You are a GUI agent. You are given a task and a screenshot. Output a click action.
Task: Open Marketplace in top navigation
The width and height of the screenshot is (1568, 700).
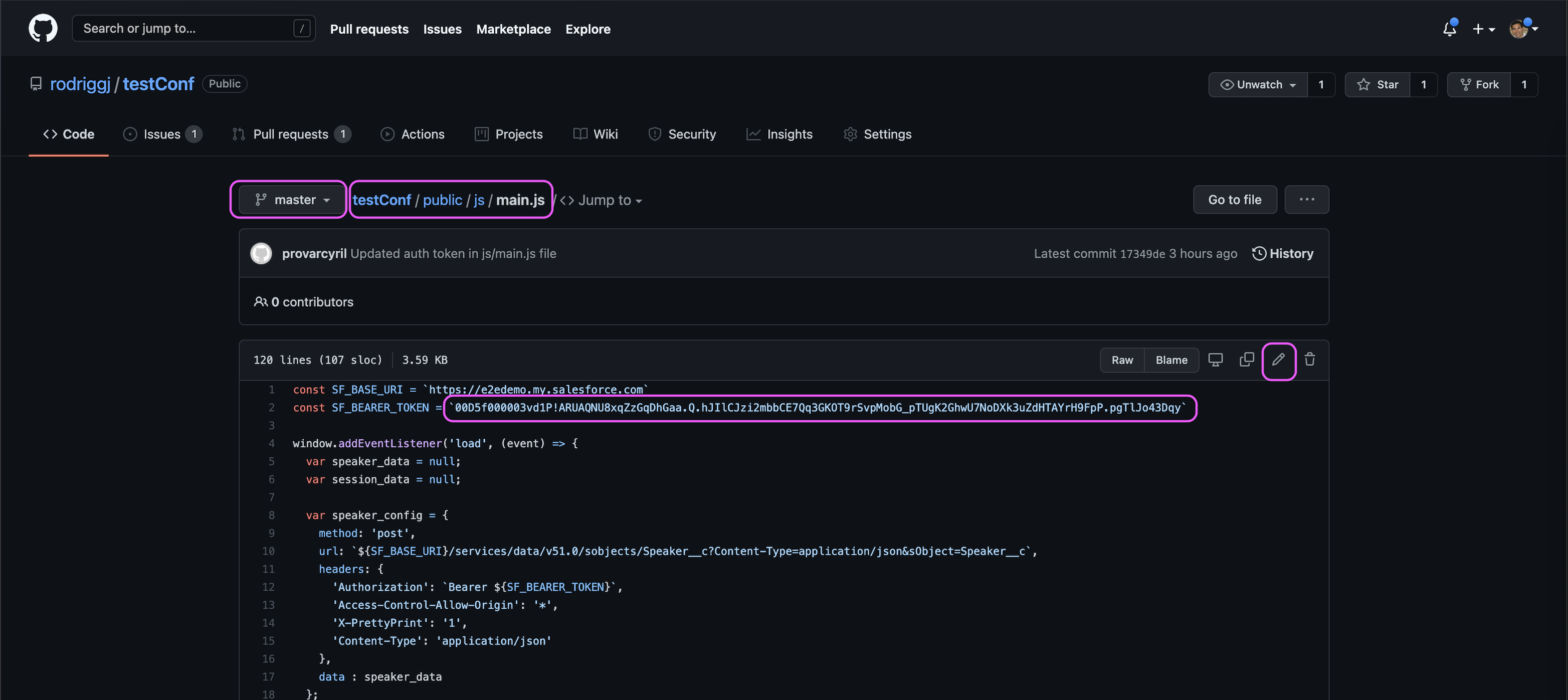coord(513,29)
